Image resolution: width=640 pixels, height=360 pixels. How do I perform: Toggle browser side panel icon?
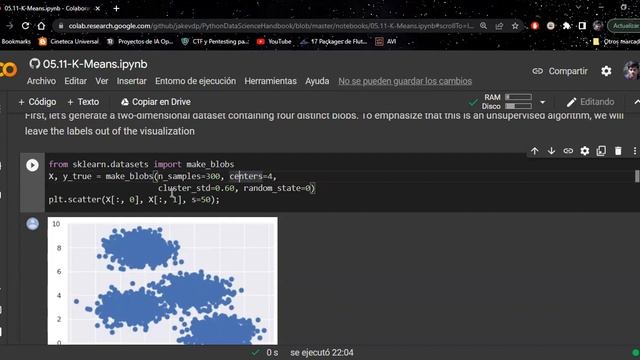click(582, 26)
